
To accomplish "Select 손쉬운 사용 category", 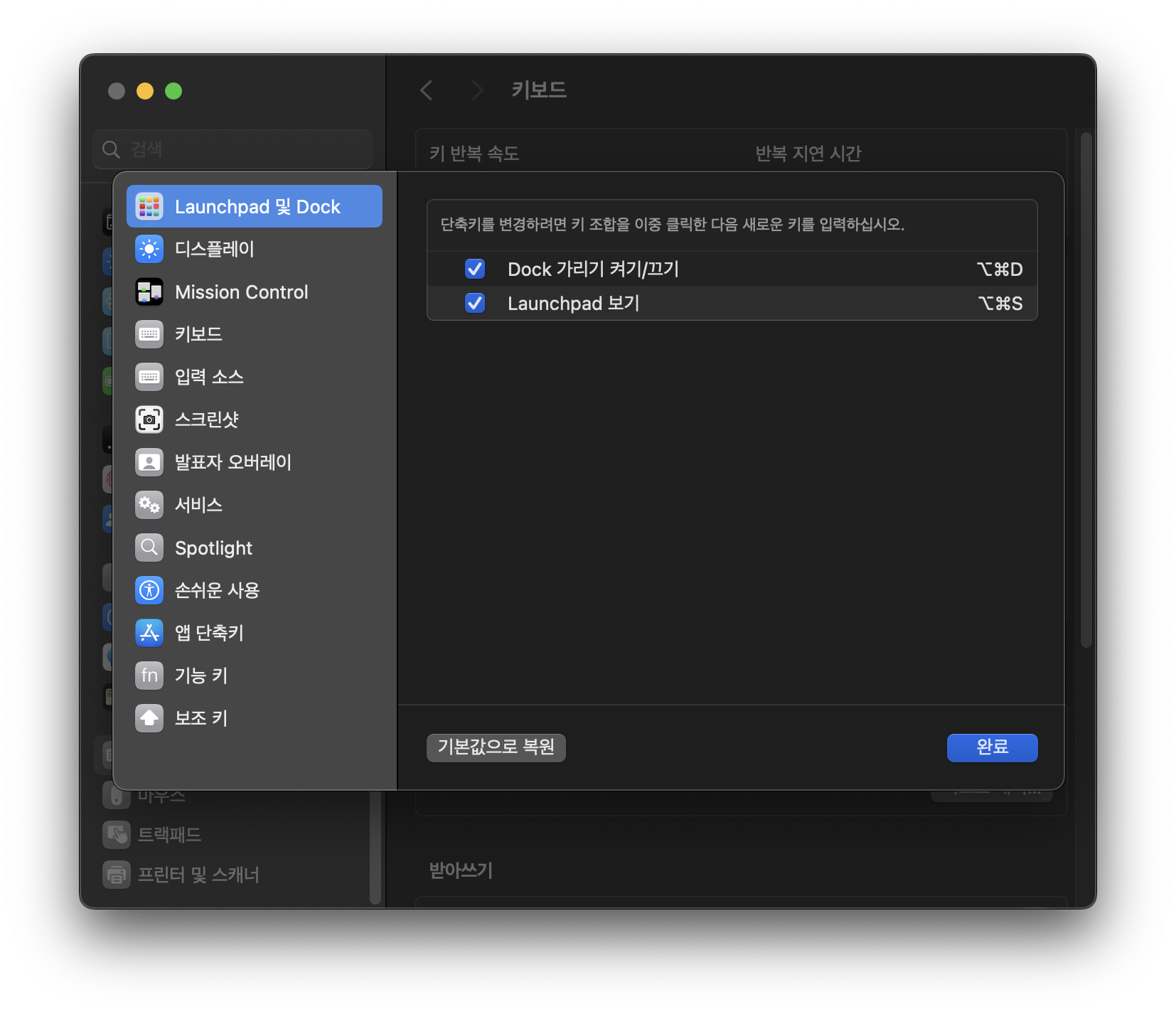I will [255, 590].
